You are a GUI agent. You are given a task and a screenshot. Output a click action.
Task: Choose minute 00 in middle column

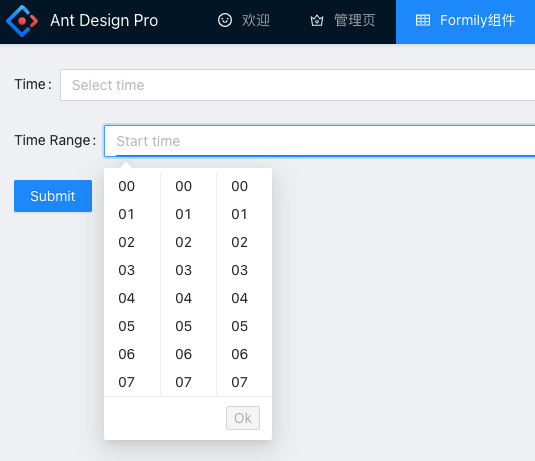(188, 186)
